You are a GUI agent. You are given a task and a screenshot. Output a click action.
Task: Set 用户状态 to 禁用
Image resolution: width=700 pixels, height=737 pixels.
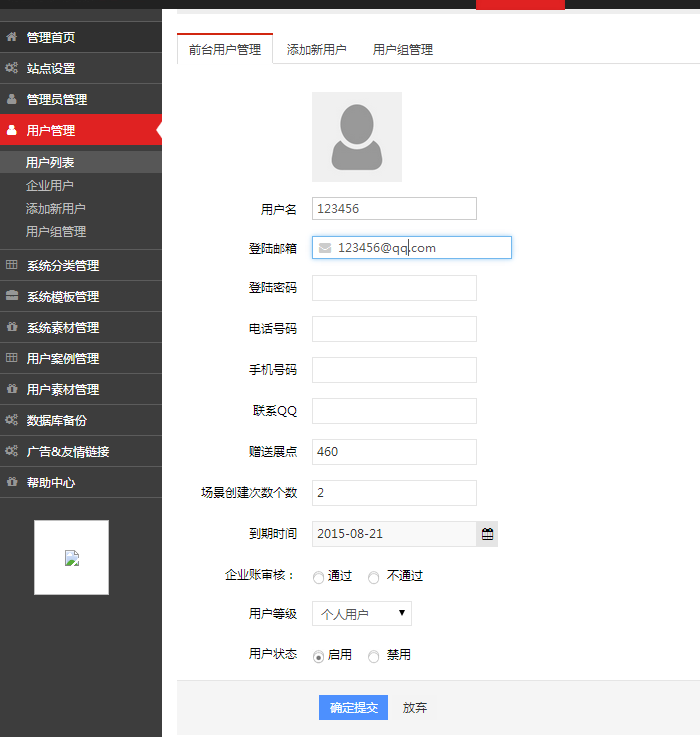click(374, 656)
